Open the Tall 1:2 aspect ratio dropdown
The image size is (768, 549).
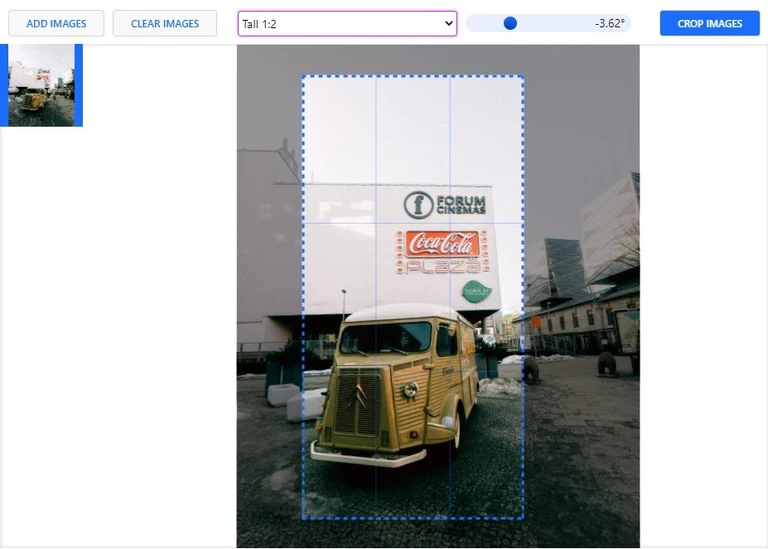(347, 24)
